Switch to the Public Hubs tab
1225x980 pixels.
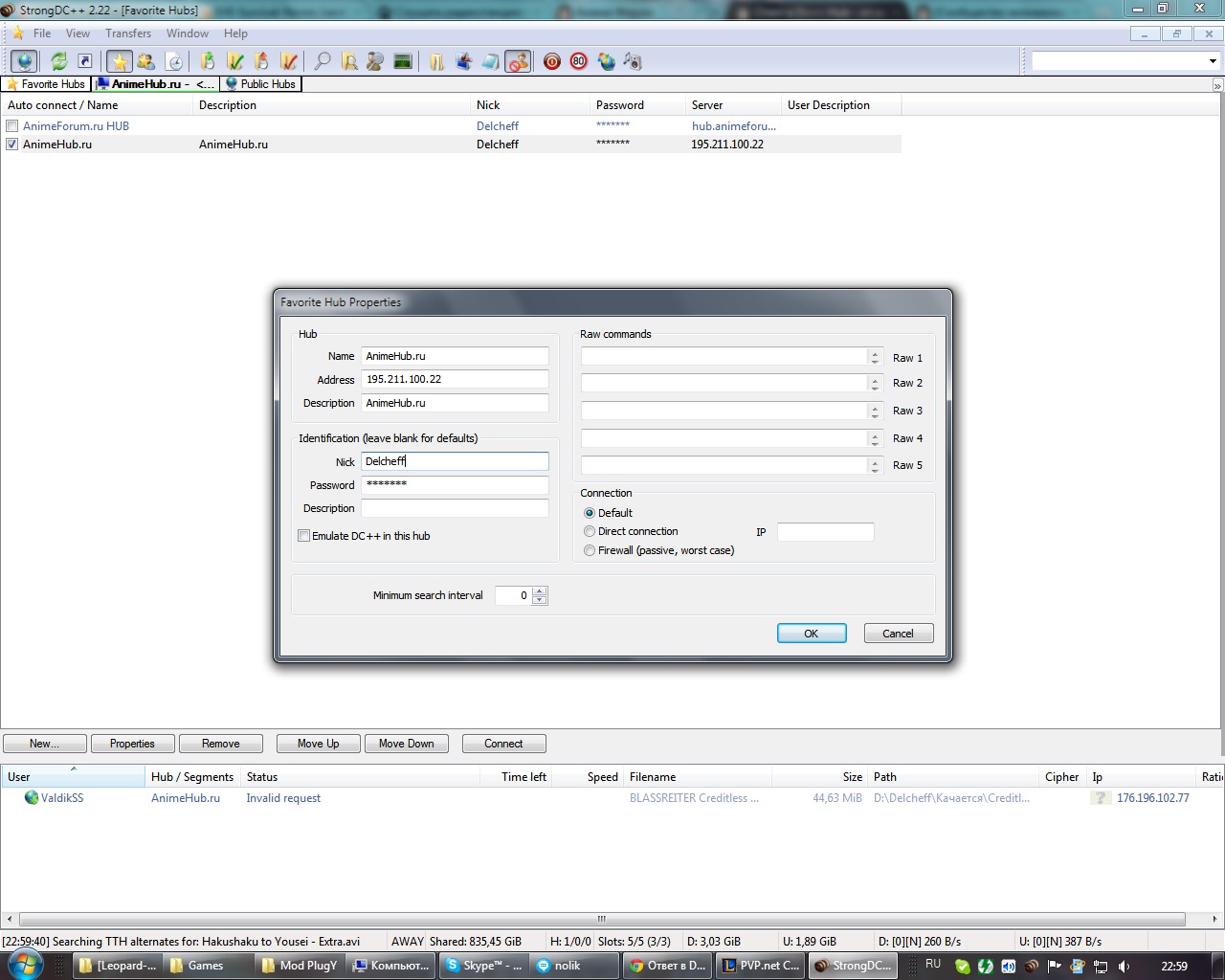click(260, 84)
